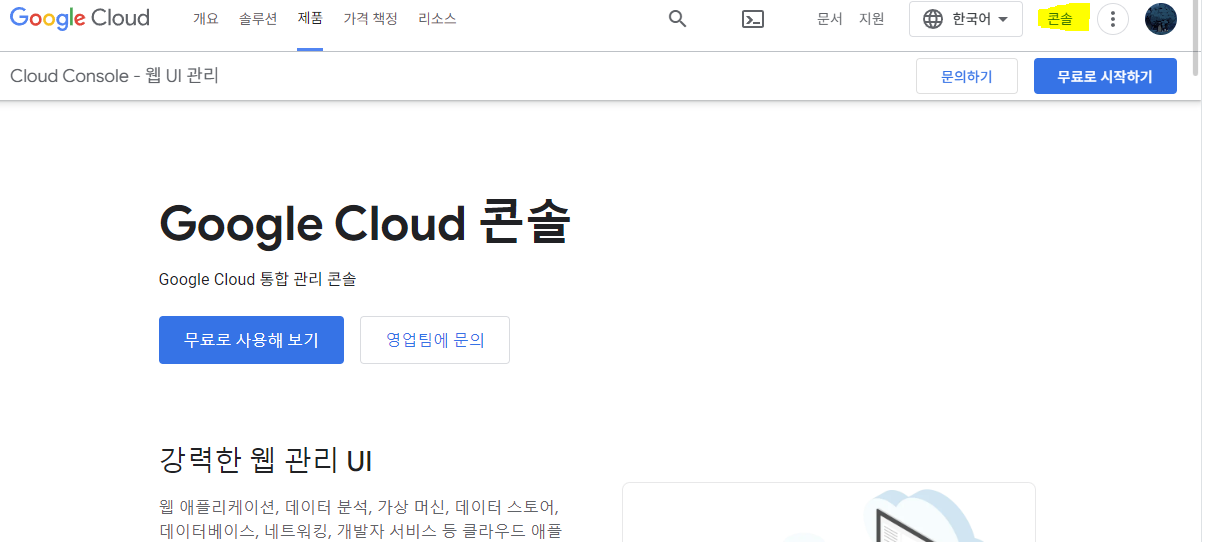Open the highlighted 콘솔 link
This screenshot has width=1208, height=542.
coord(1060,19)
